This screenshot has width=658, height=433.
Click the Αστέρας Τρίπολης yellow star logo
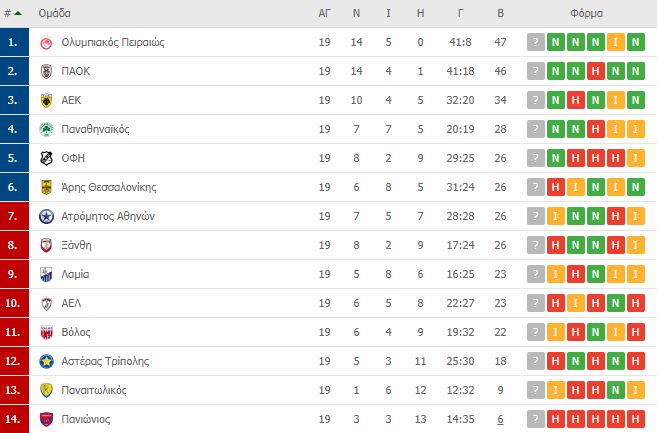coord(46,361)
